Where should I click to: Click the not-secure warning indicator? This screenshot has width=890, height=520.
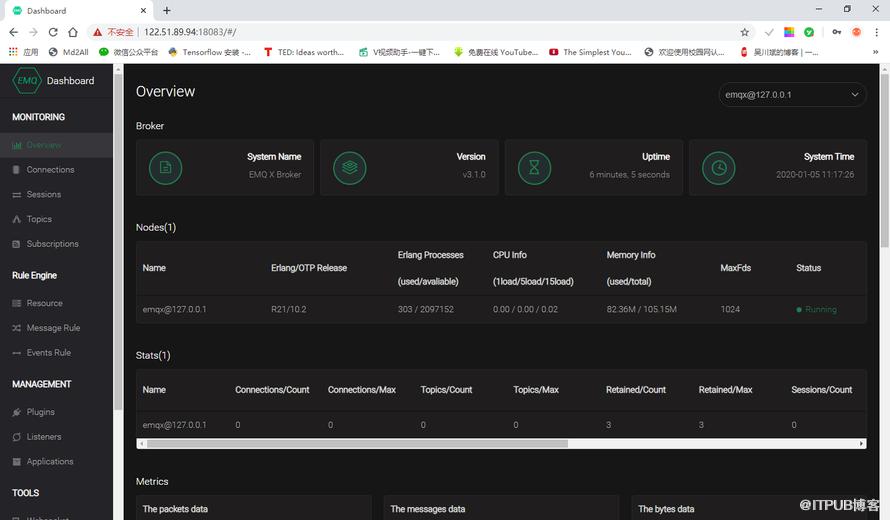(x=114, y=32)
